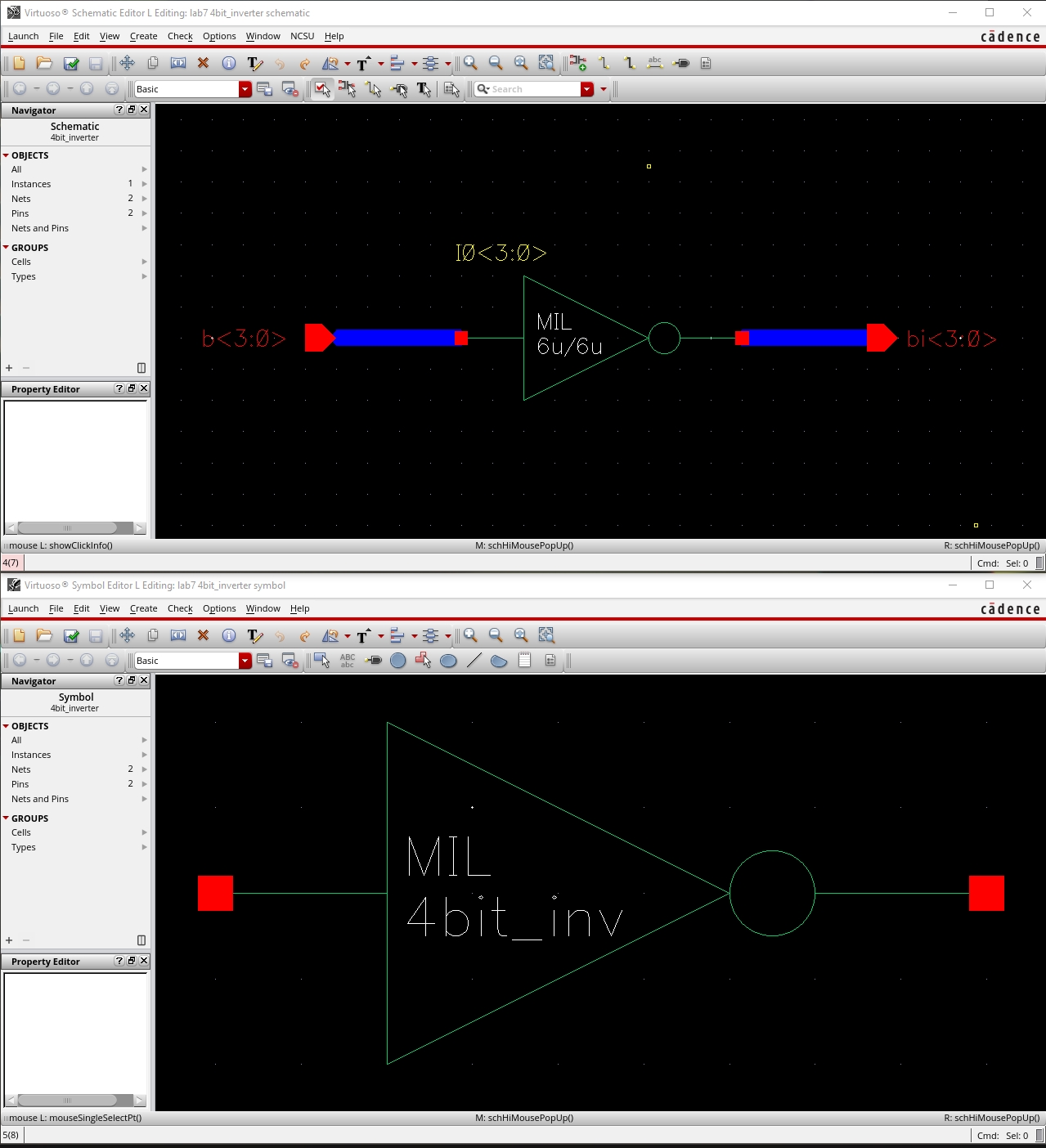Click Create Wire Name abc icon
The image size is (1046, 1148).
pyautogui.click(x=654, y=63)
